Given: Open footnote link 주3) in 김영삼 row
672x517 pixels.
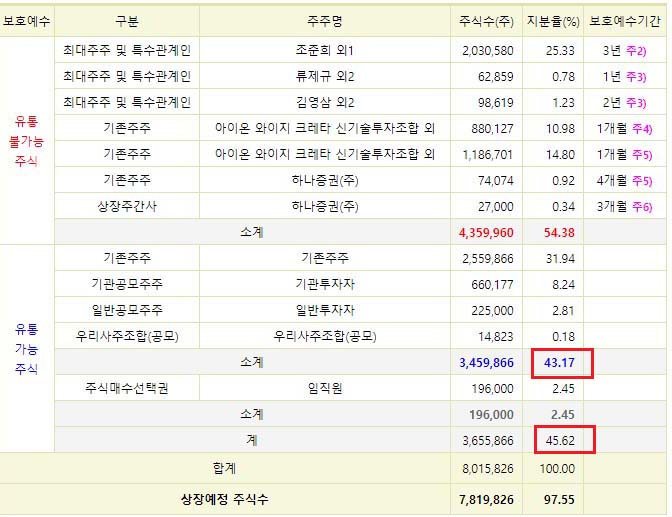Looking at the screenshot, I should coord(636,103).
